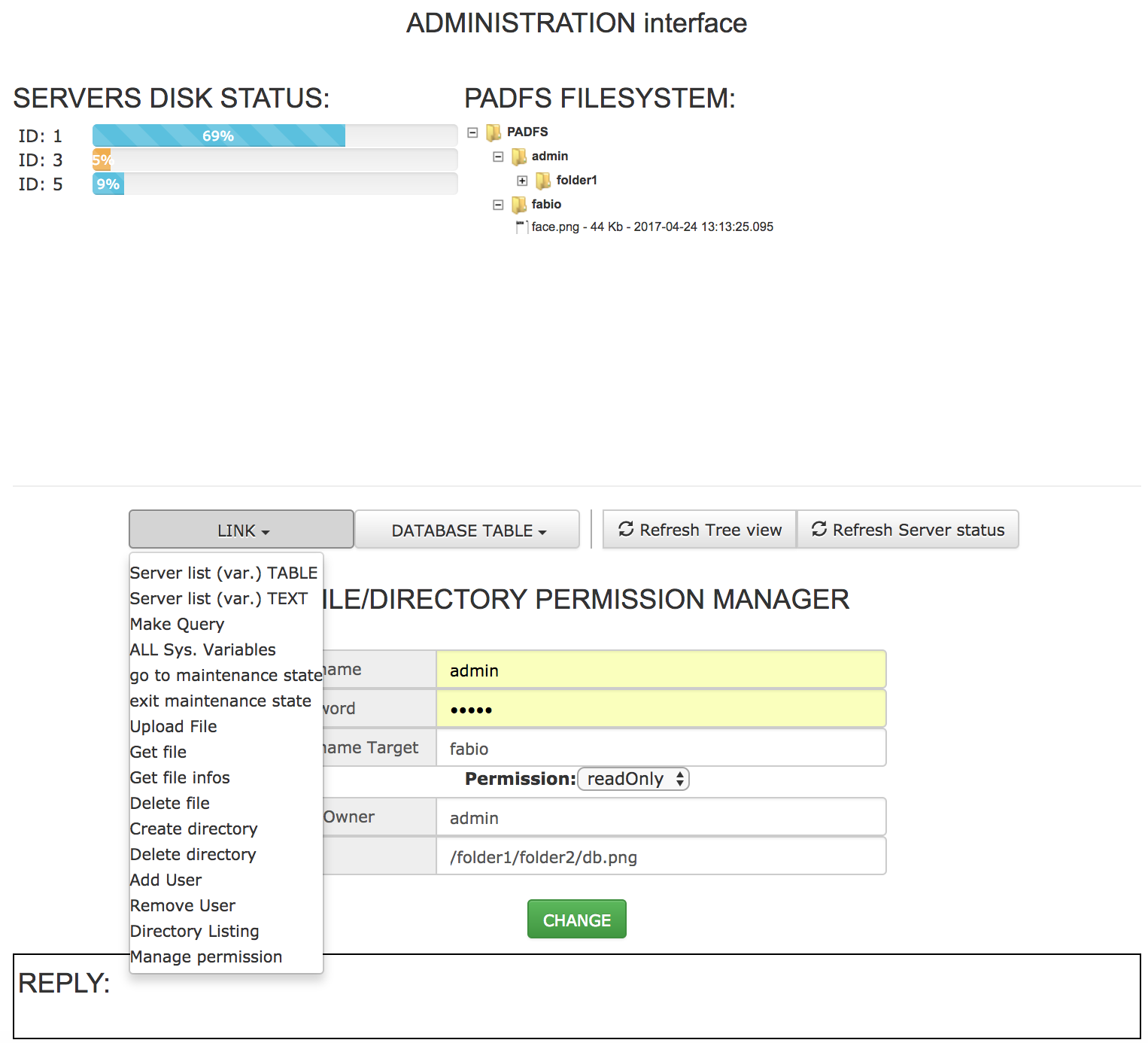Click the 'SERVERS DISK STATUS:' heading
Viewport: 1148px width, 1043px height.
pyautogui.click(x=172, y=99)
